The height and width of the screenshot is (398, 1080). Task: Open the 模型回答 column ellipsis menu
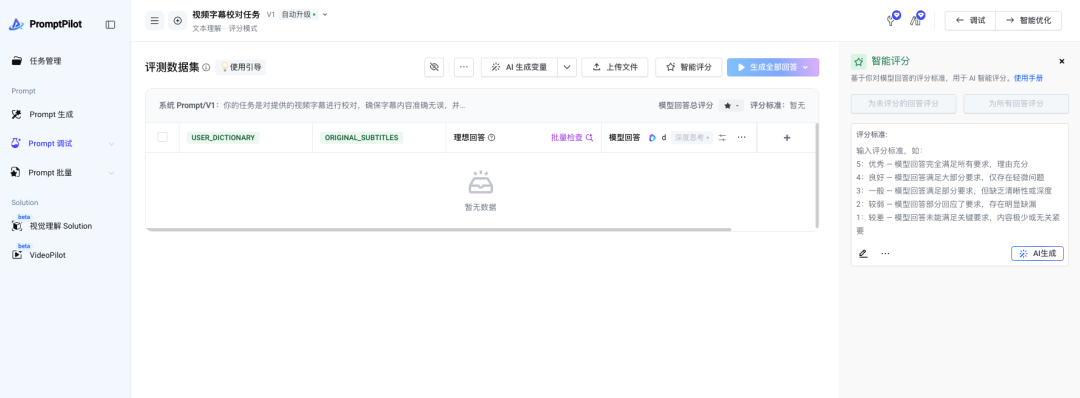[741, 138]
